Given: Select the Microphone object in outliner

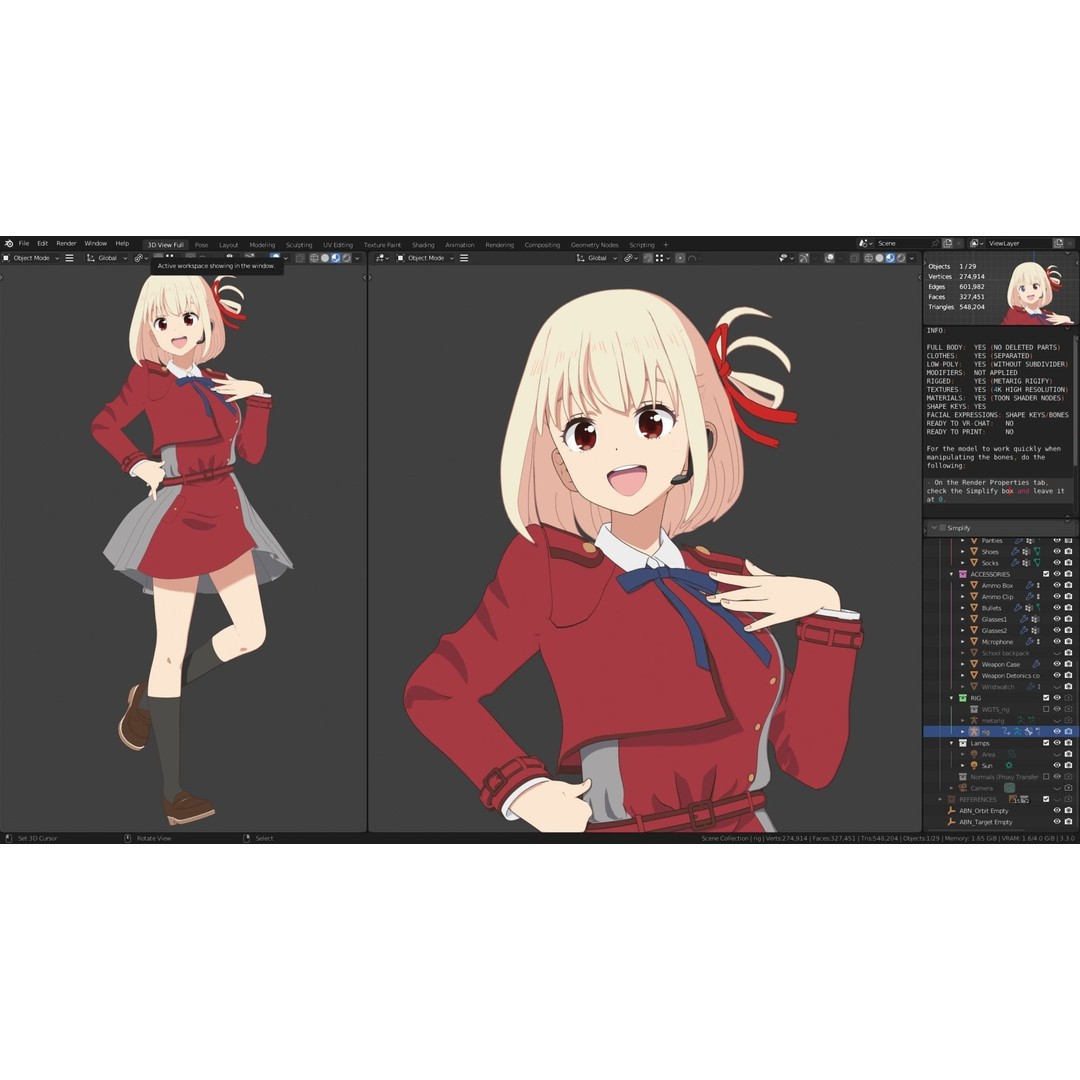Looking at the screenshot, I should pyautogui.click(x=997, y=642).
